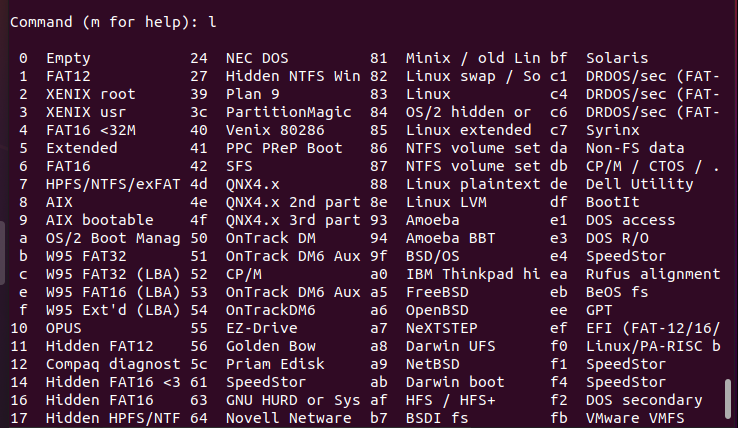Click the 'W95 FAT32 (LBA)' entry
The image size is (738, 428).
113,274
